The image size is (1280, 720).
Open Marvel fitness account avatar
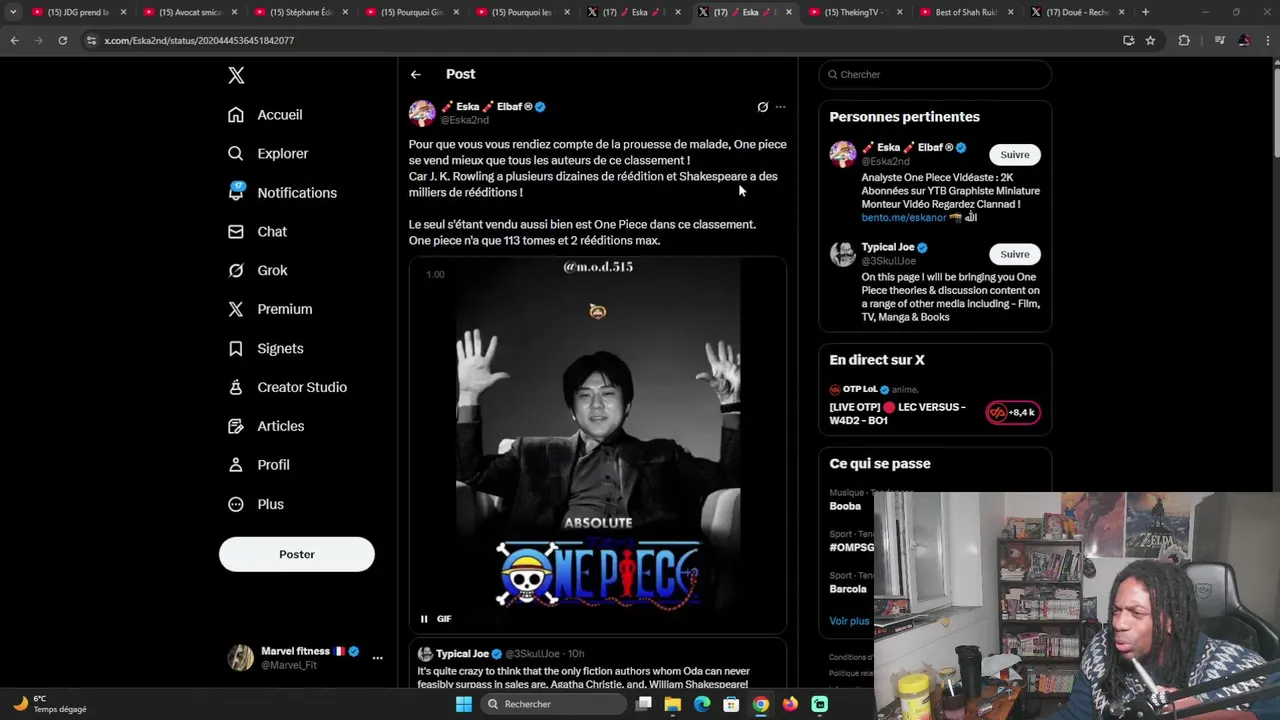(240, 658)
